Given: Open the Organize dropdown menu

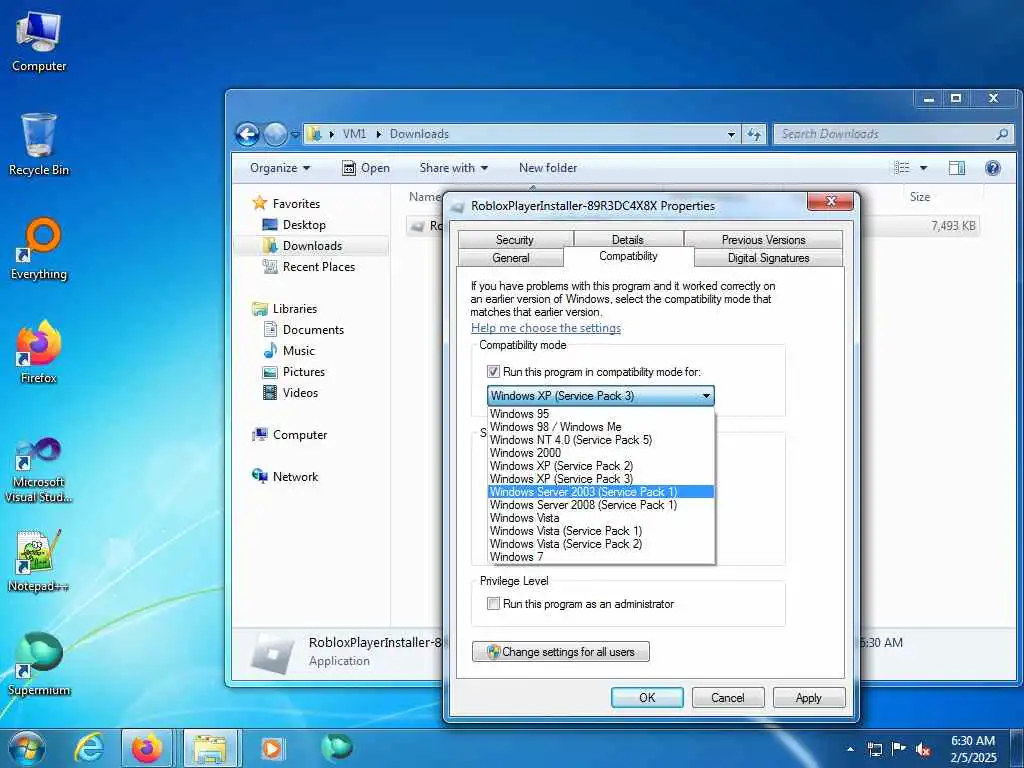Looking at the screenshot, I should coord(280,168).
